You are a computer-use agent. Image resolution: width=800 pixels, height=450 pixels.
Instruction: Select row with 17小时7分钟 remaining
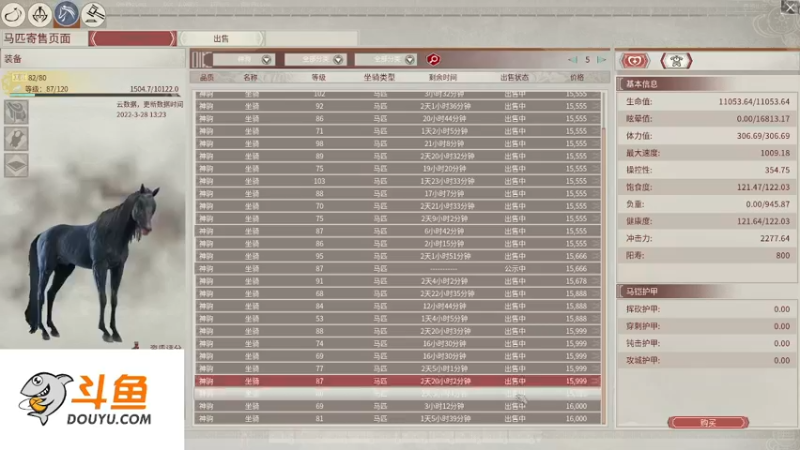397,193
